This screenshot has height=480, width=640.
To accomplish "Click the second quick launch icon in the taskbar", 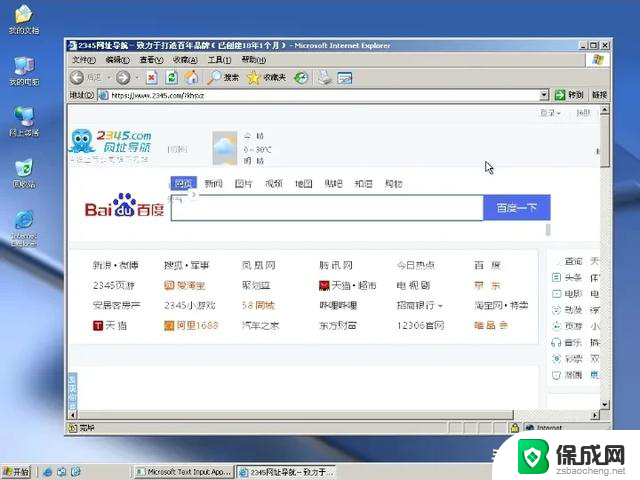I will pos(62,471).
